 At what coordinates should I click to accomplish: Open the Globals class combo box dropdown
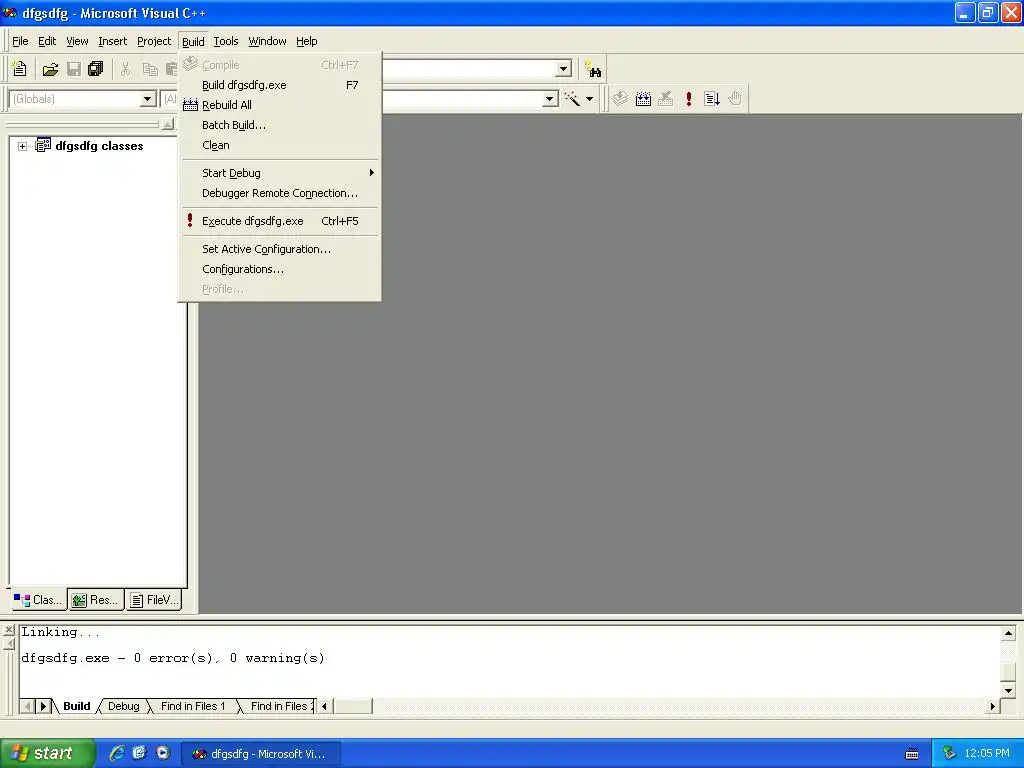click(148, 99)
